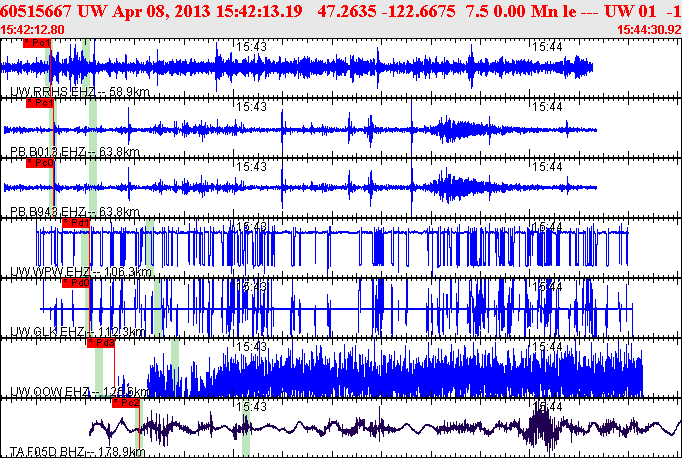
Task: Click the 15:43 time label on RRHS trace
Action: (x=251, y=47)
